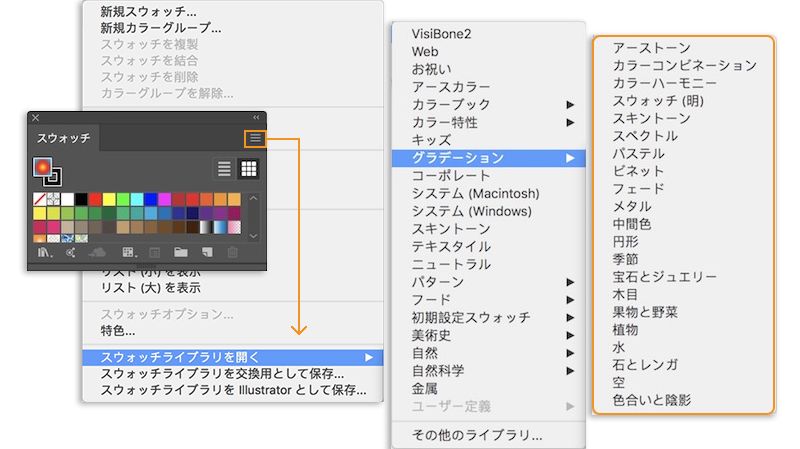Expand the フード submenu arrow

[x=570, y=300]
